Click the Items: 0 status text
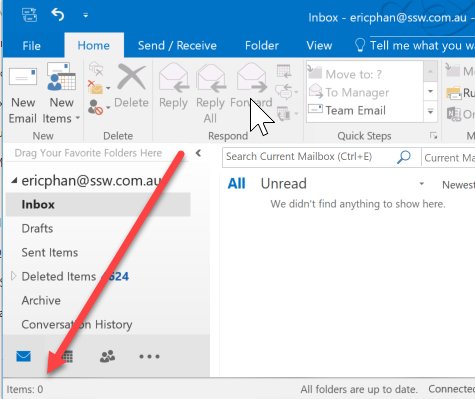This screenshot has width=475, height=399. (x=25, y=389)
